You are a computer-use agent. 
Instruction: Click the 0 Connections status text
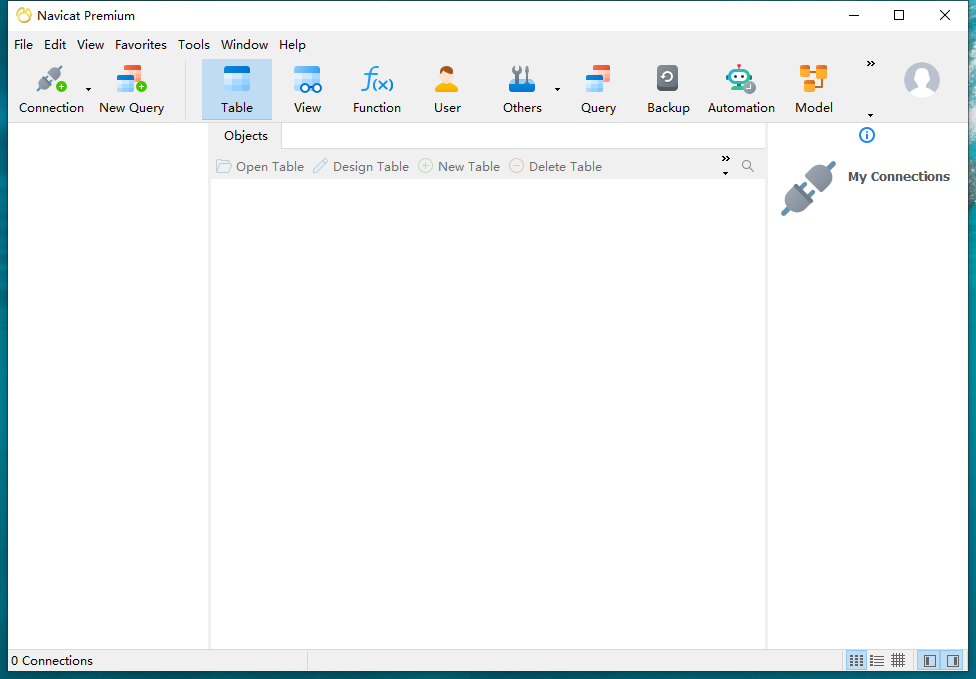click(52, 661)
